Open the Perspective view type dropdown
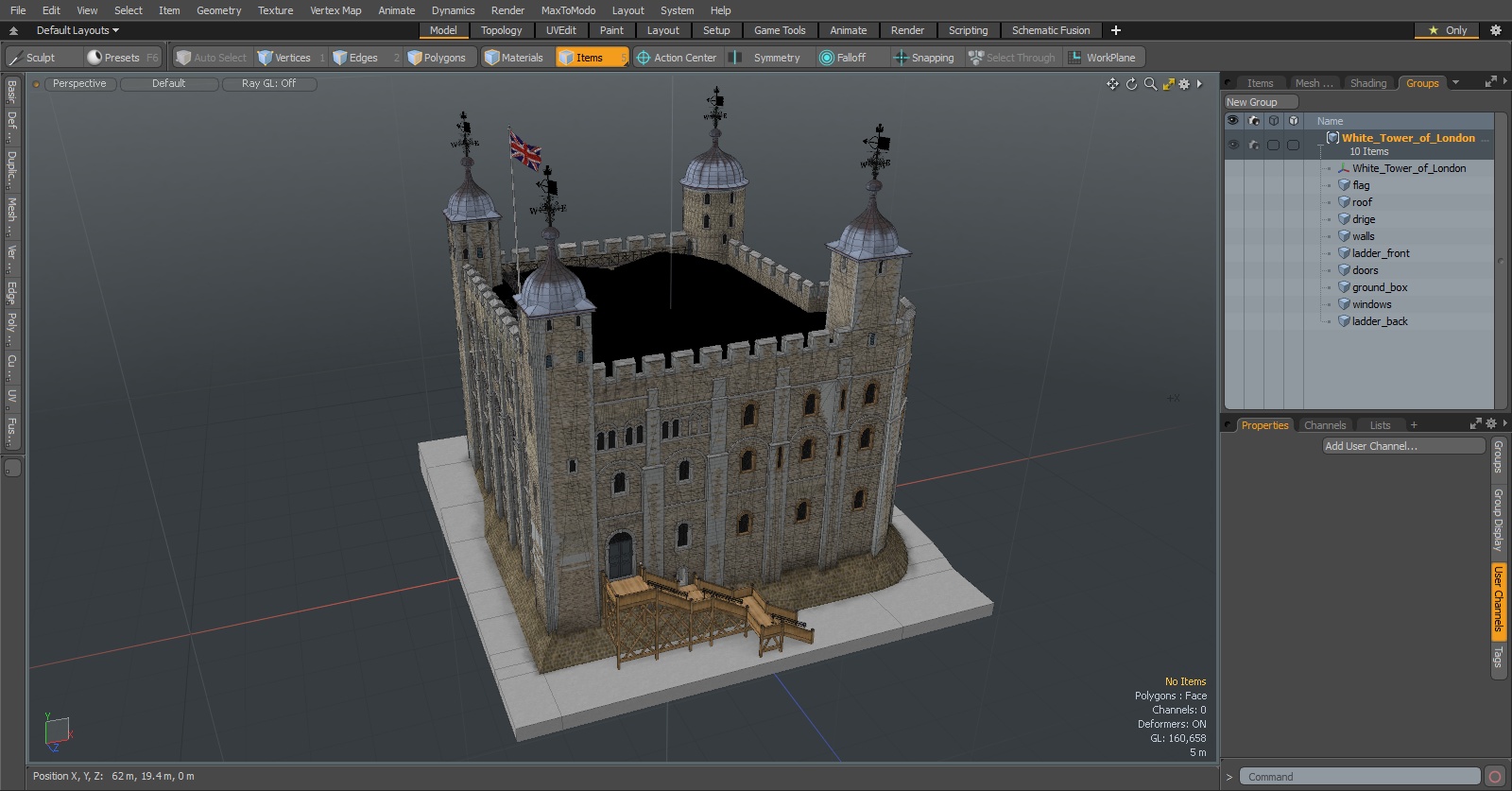1512x791 pixels. tap(79, 83)
